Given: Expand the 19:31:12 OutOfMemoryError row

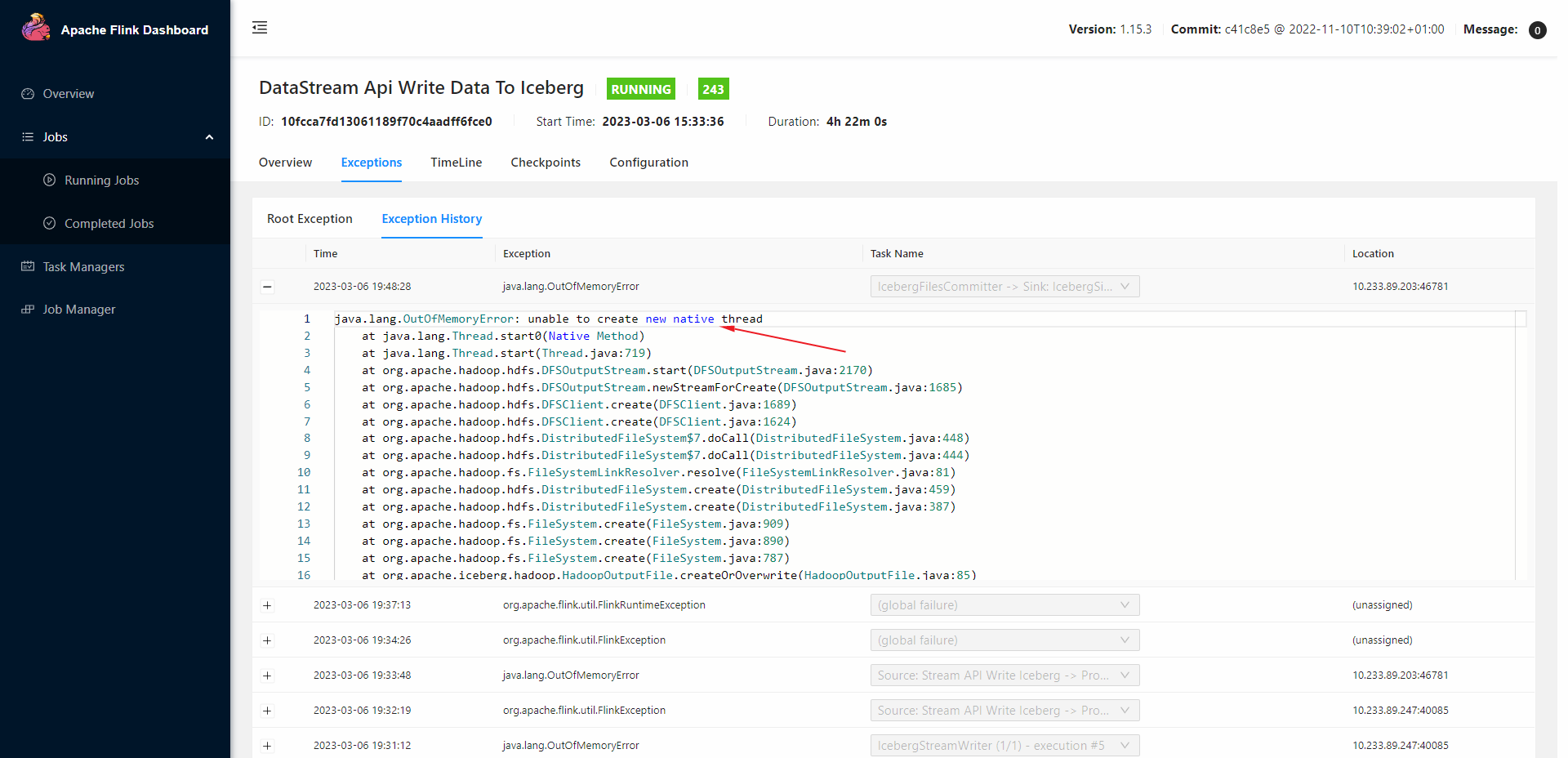Looking at the screenshot, I should pyautogui.click(x=267, y=746).
